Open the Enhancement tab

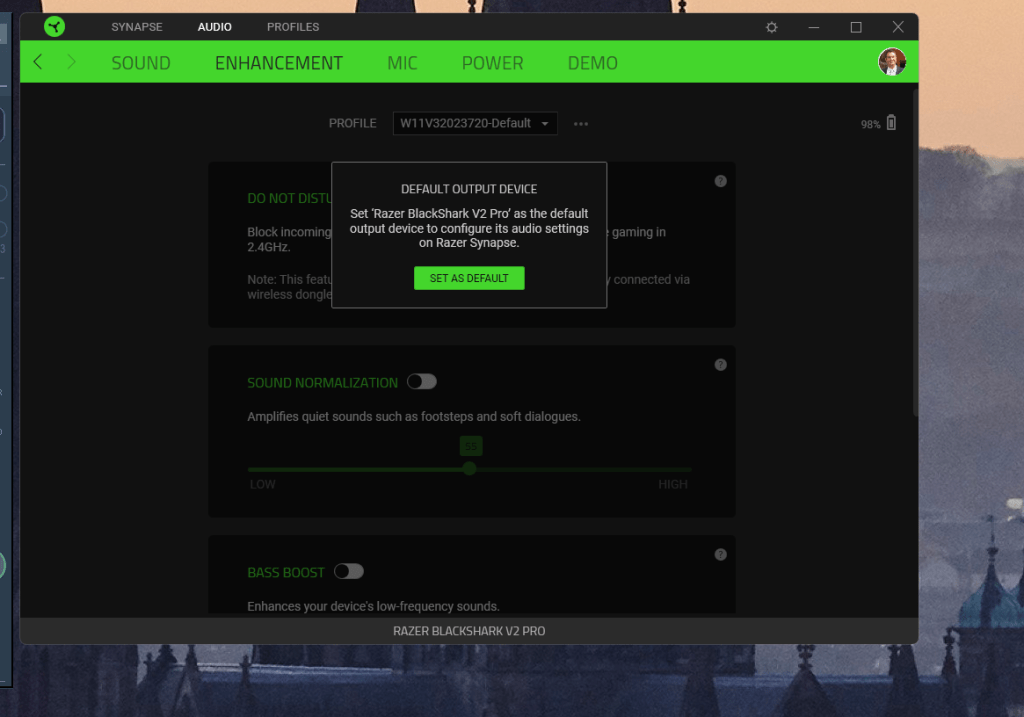pyautogui.click(x=279, y=63)
